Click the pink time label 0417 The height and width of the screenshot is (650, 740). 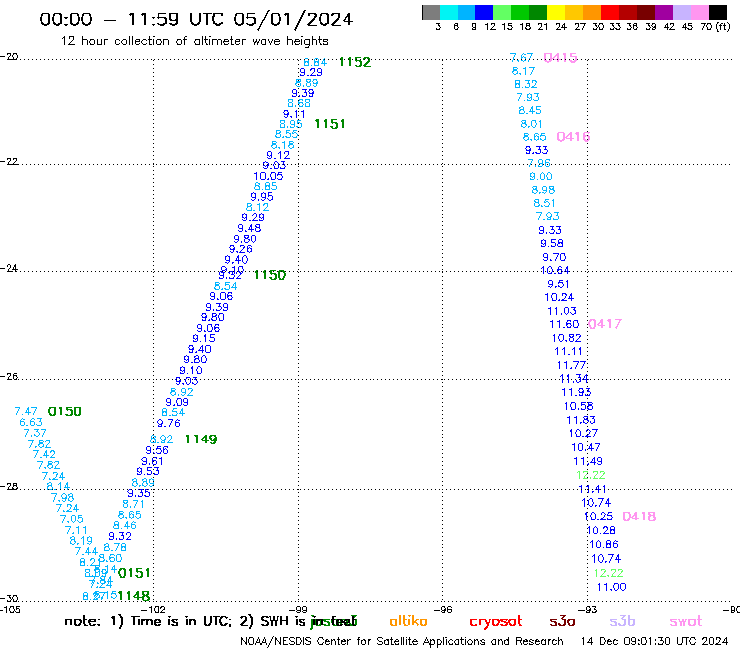(x=605, y=324)
